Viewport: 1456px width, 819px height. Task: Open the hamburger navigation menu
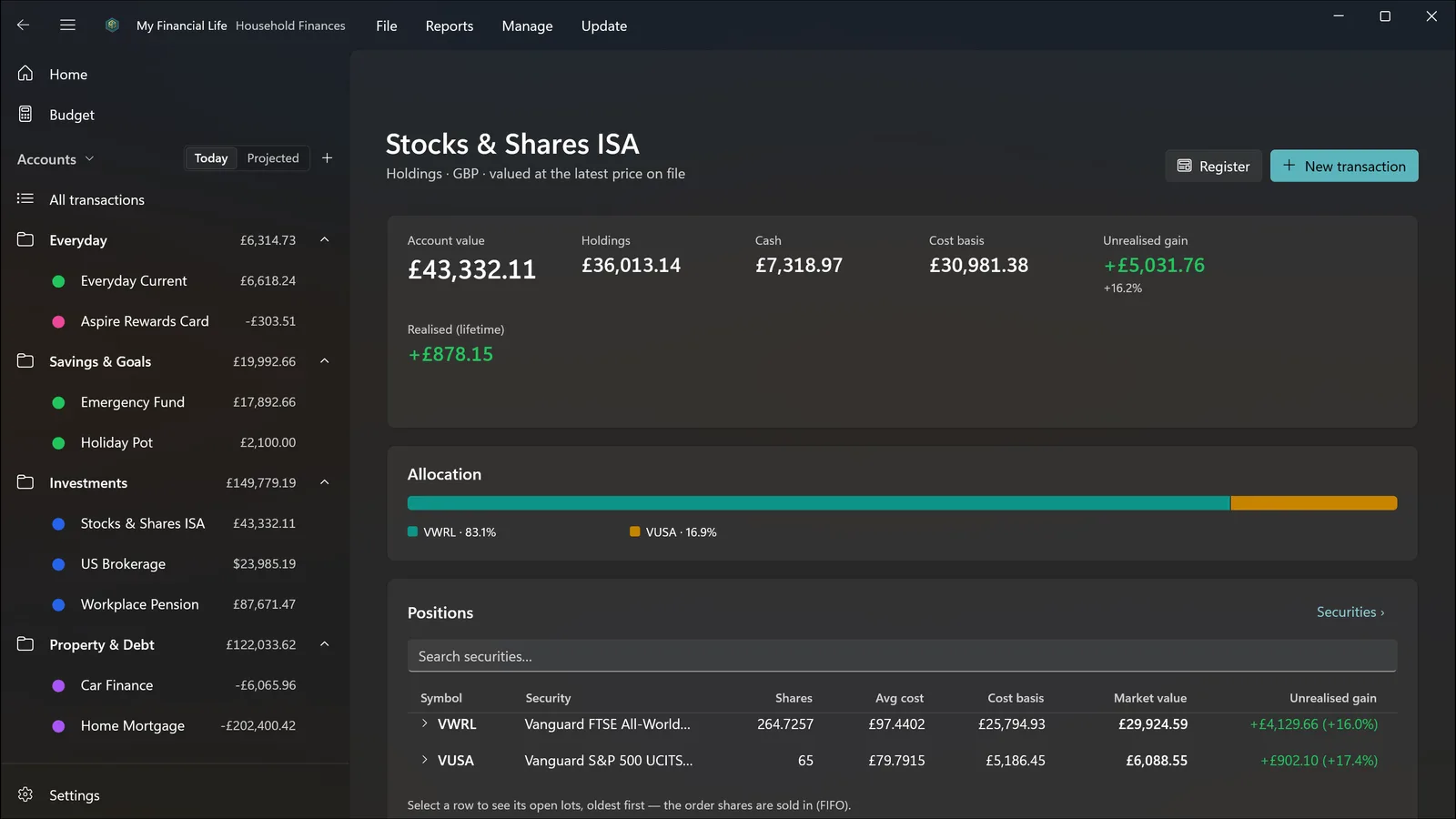pyautogui.click(x=67, y=25)
